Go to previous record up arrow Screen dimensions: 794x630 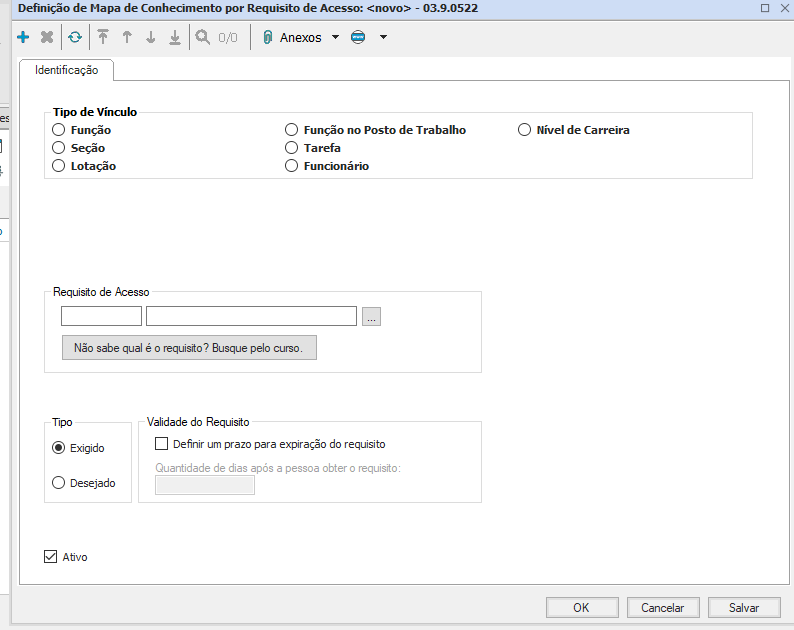(x=127, y=37)
